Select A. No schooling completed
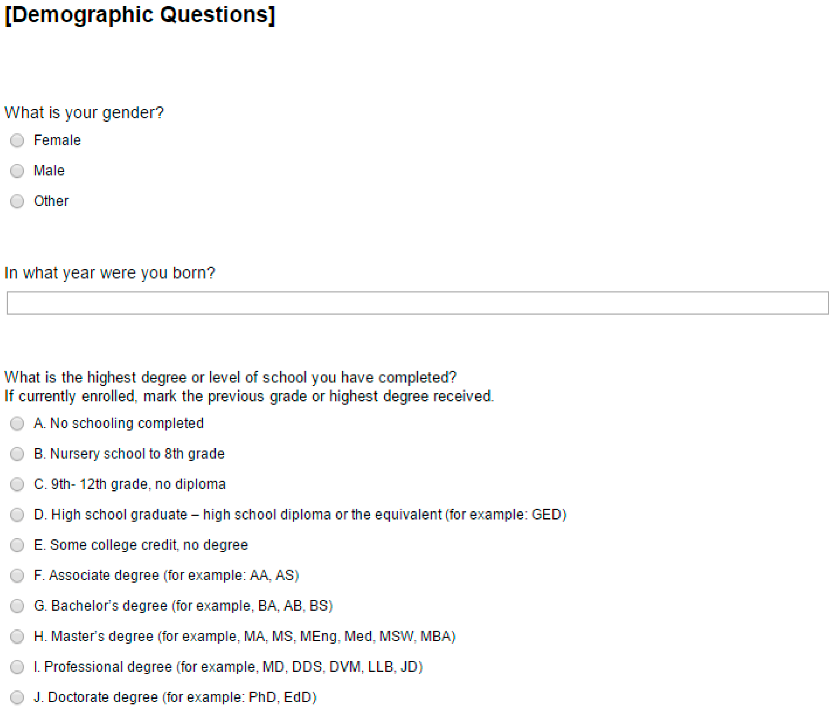This screenshot has height=710, width=834. click(17, 424)
